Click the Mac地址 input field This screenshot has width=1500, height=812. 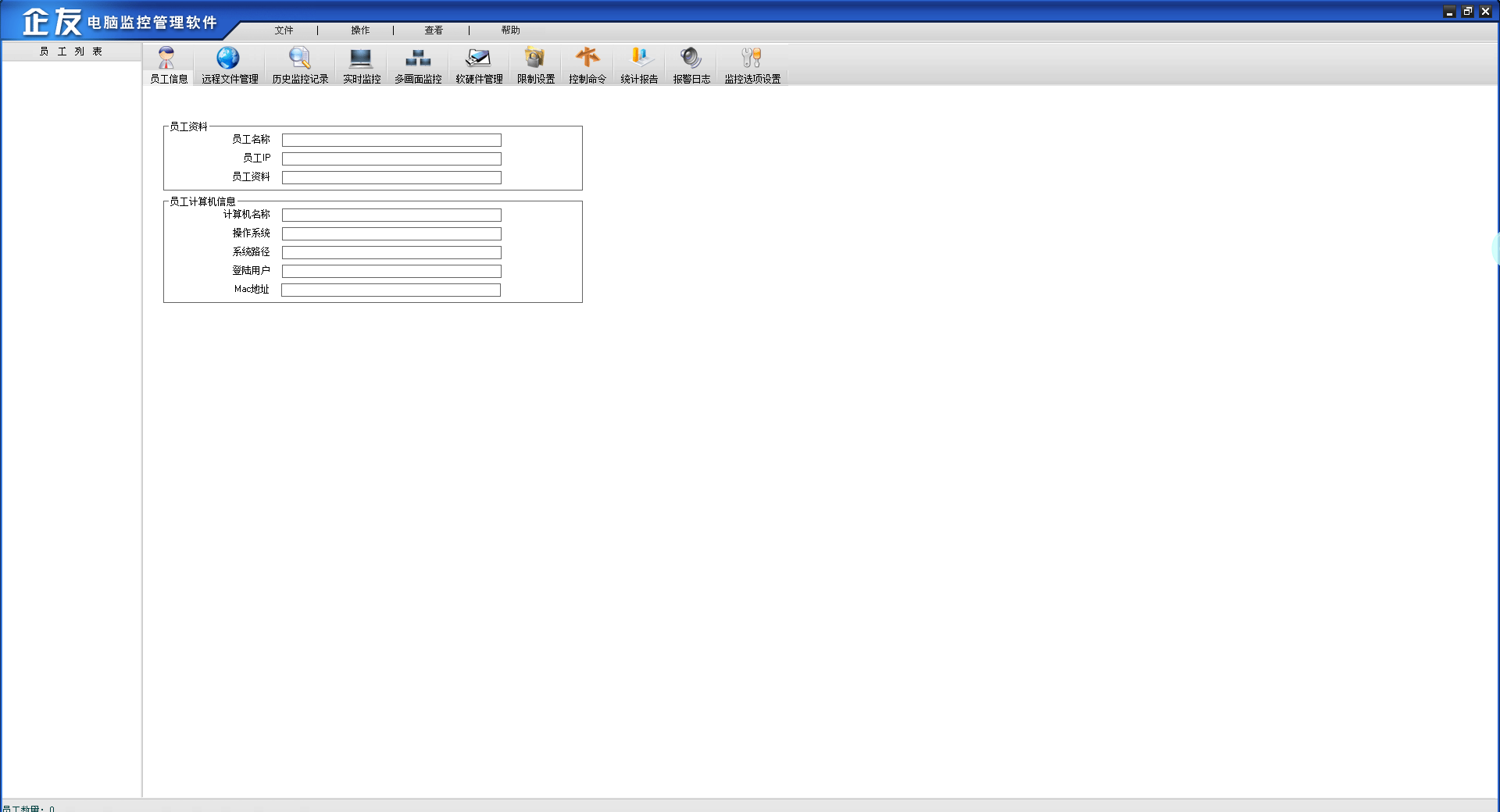tap(391, 290)
